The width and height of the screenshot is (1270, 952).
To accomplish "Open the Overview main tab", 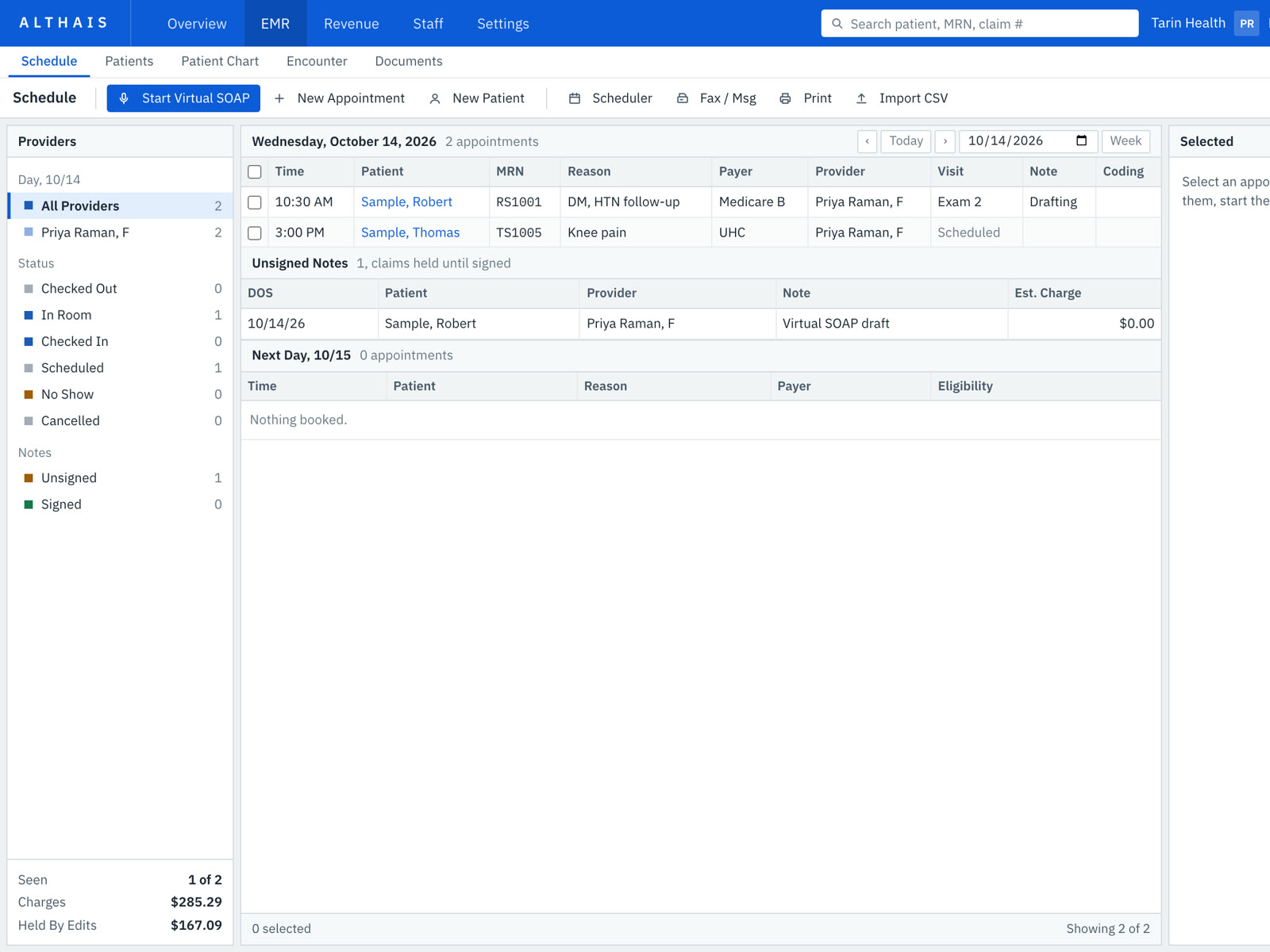I will click(197, 24).
